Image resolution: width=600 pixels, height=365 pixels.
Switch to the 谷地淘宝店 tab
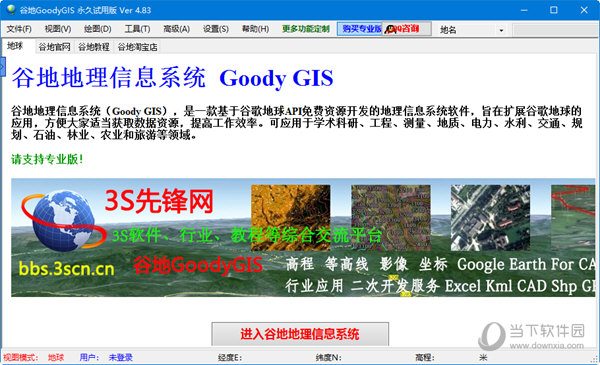137,47
